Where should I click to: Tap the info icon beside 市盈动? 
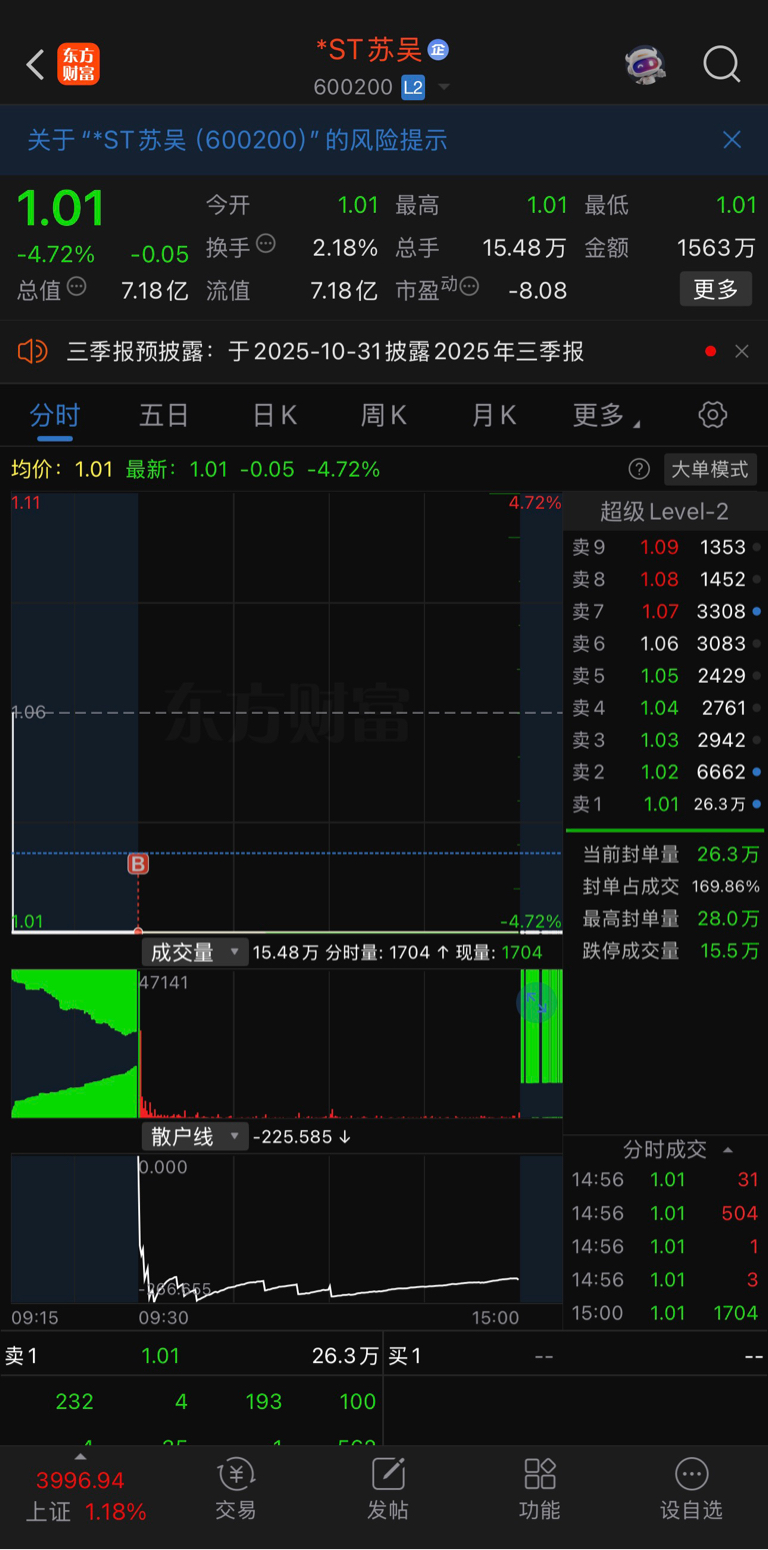coord(468,288)
